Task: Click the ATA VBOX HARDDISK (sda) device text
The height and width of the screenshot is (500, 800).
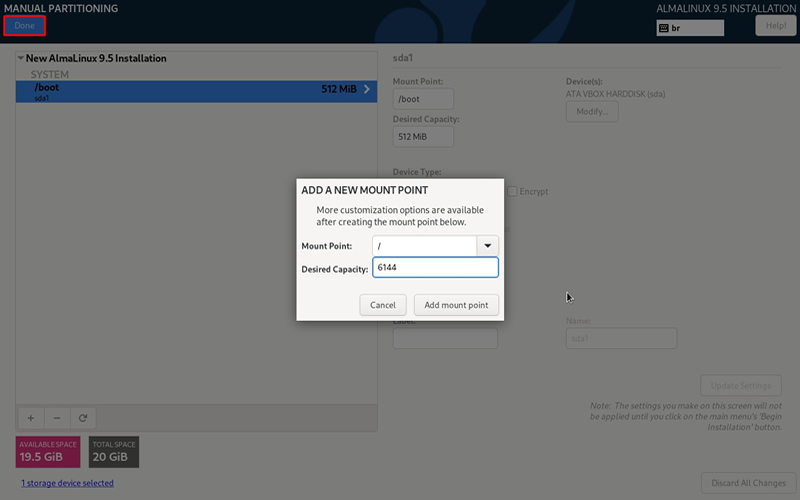Action: 615,94
